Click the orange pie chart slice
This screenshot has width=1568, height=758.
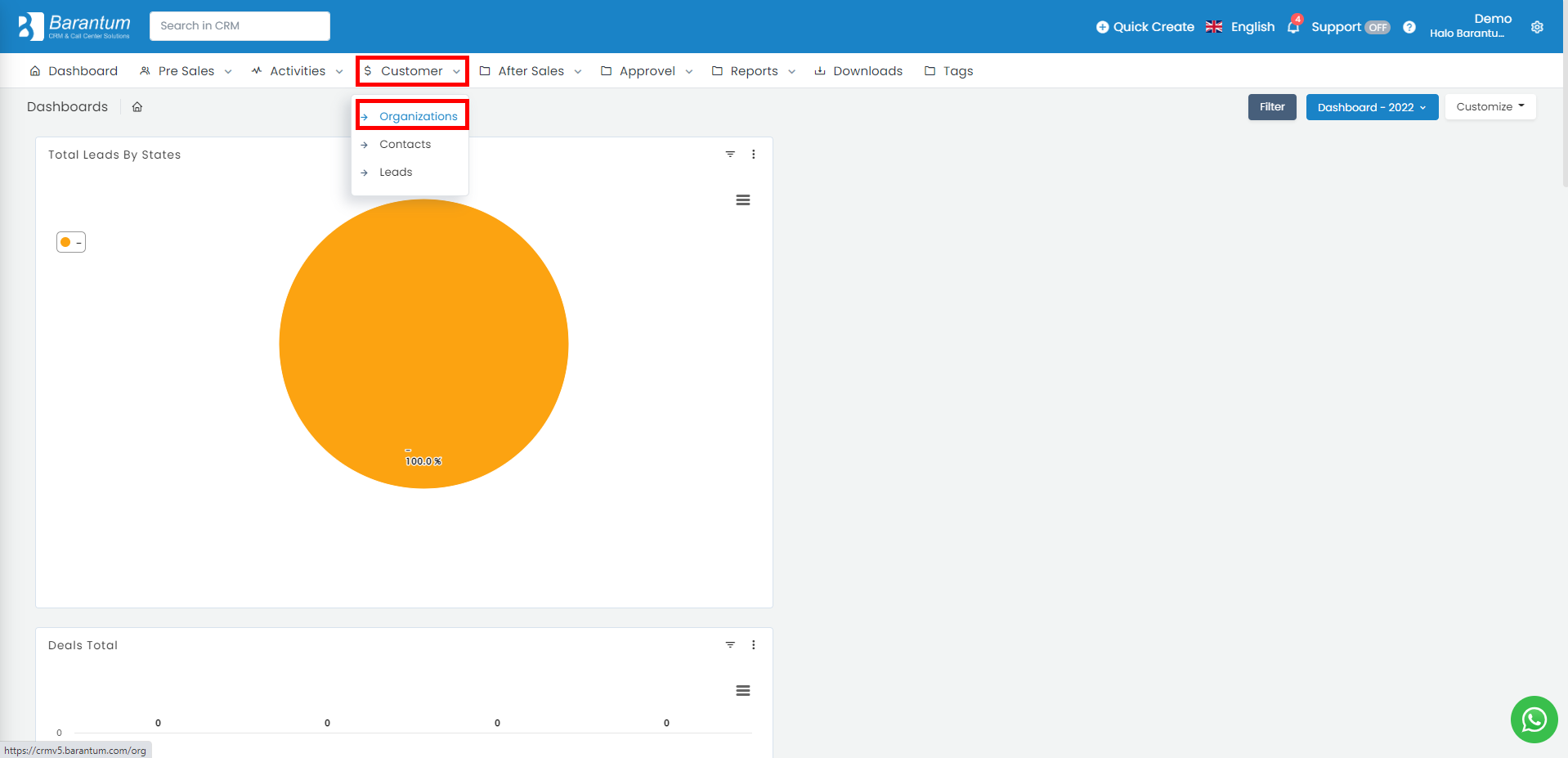point(423,343)
